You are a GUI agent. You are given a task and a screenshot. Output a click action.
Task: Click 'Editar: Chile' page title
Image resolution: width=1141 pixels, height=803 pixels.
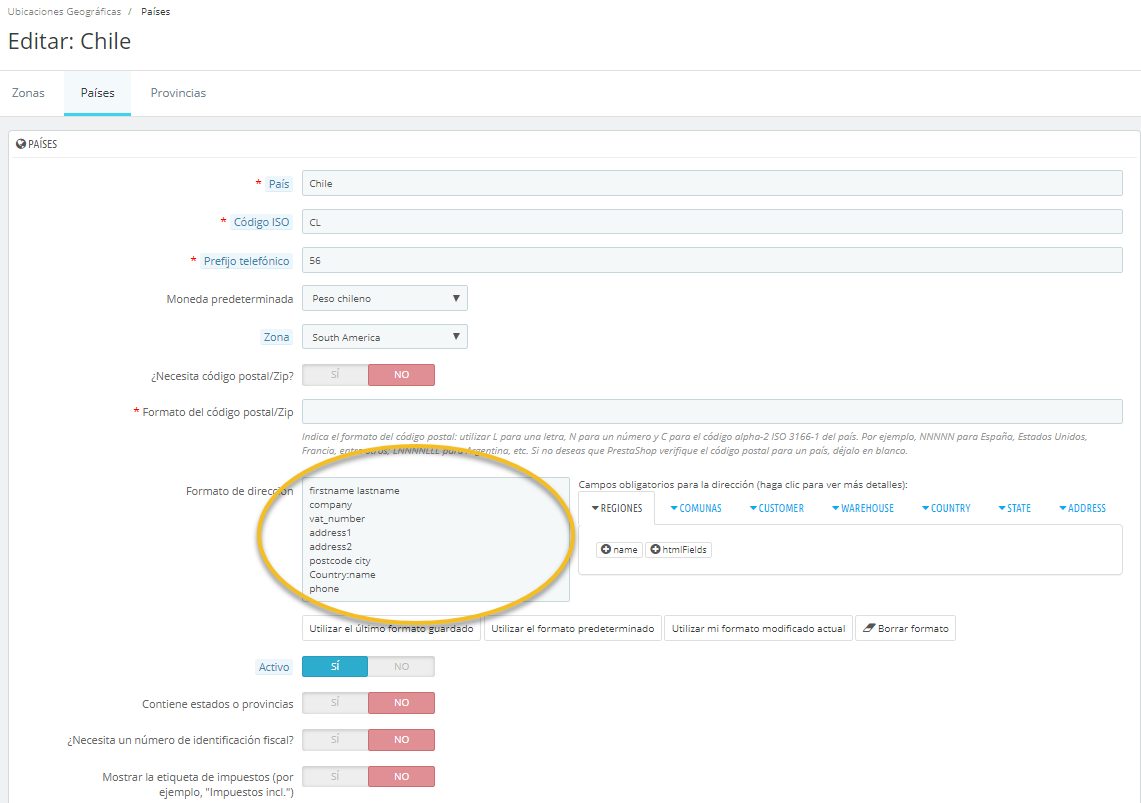pos(70,41)
